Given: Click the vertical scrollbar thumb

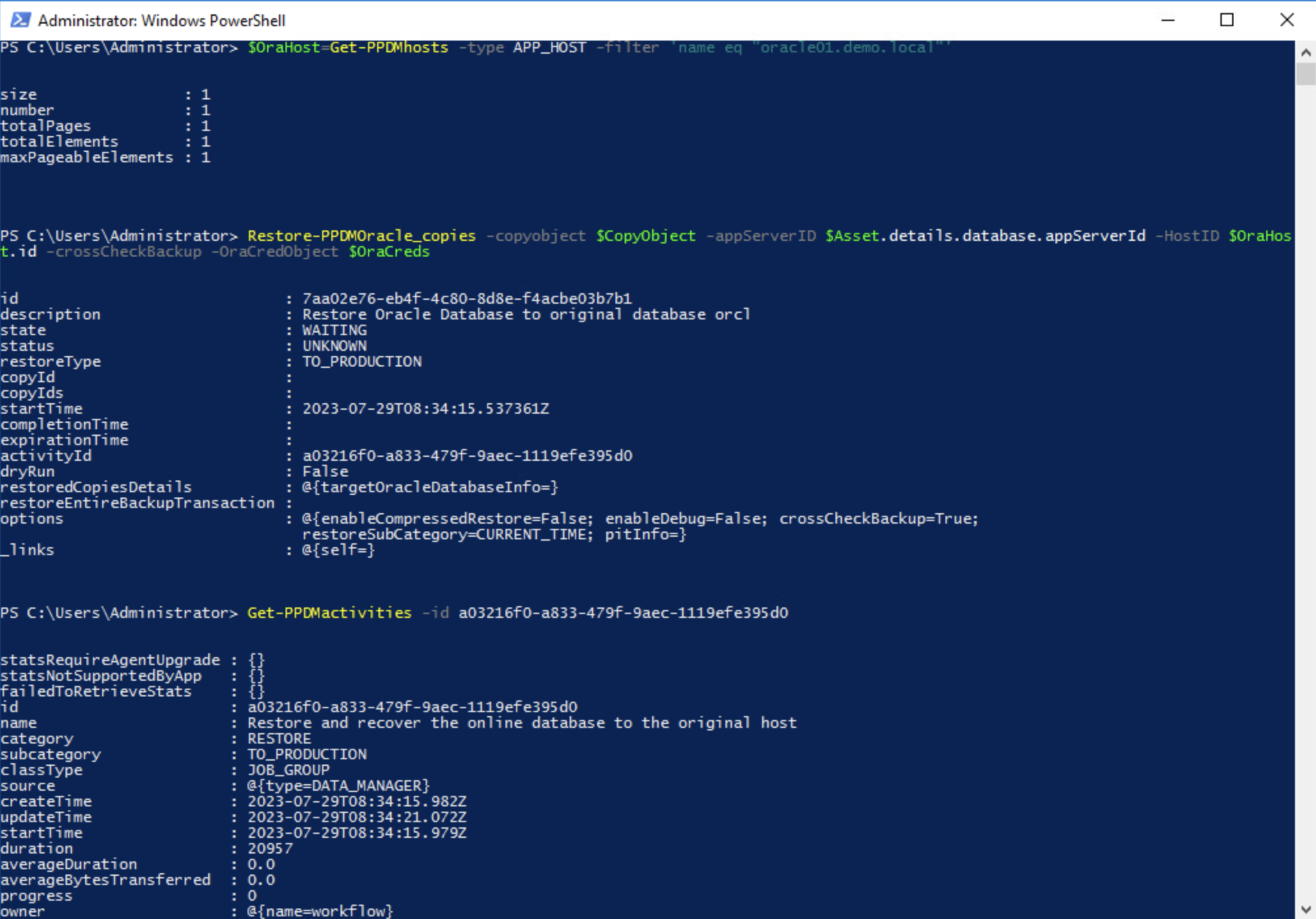Looking at the screenshot, I should coord(1306,74).
